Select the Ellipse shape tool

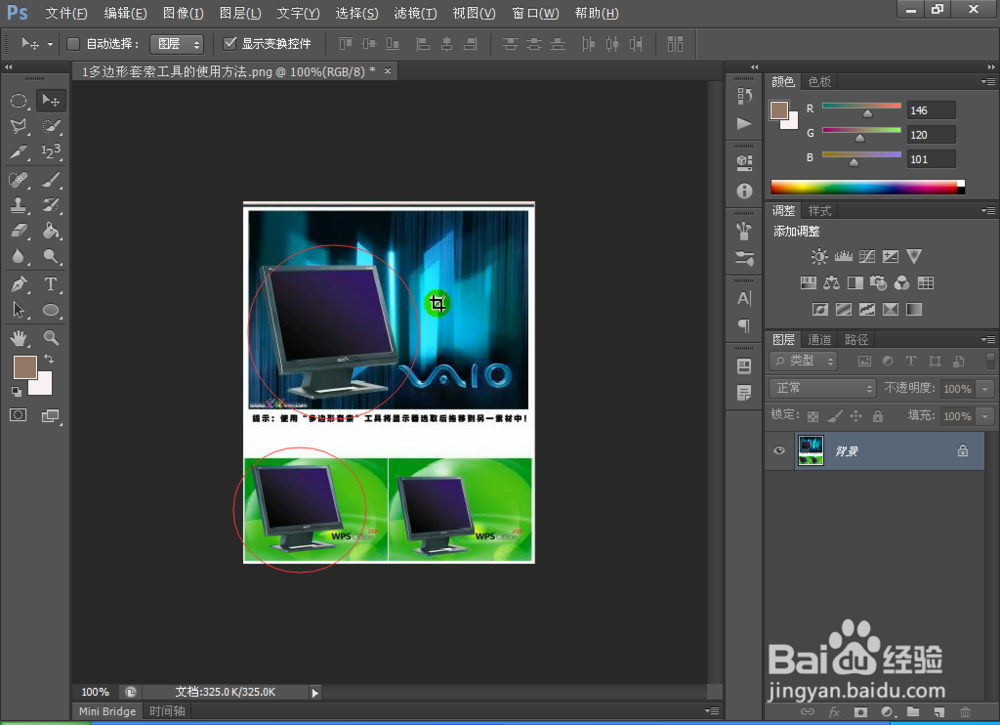coord(50,311)
